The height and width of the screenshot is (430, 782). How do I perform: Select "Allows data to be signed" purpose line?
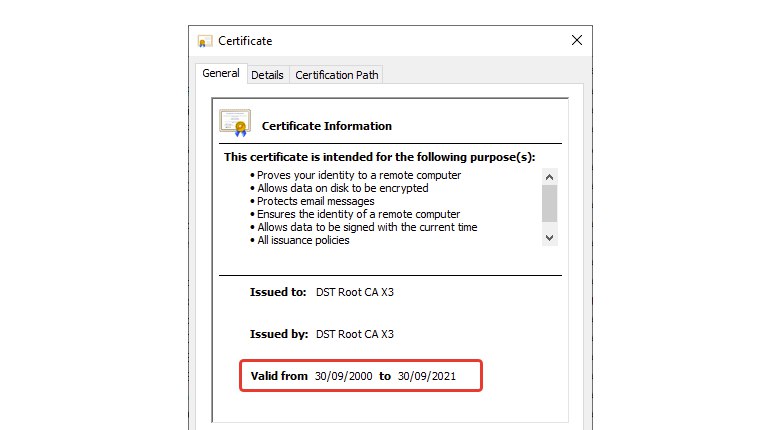point(366,227)
